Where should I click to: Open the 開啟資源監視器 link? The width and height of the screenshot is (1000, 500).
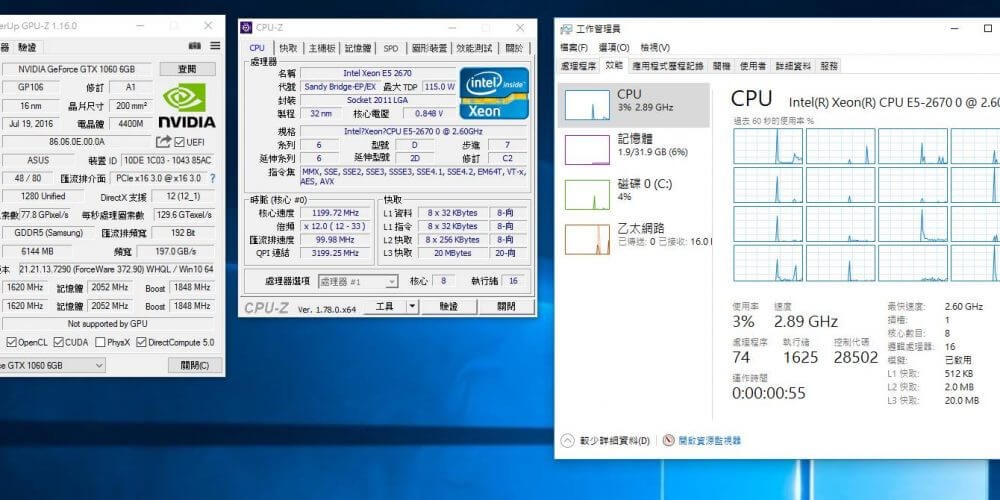710,441
